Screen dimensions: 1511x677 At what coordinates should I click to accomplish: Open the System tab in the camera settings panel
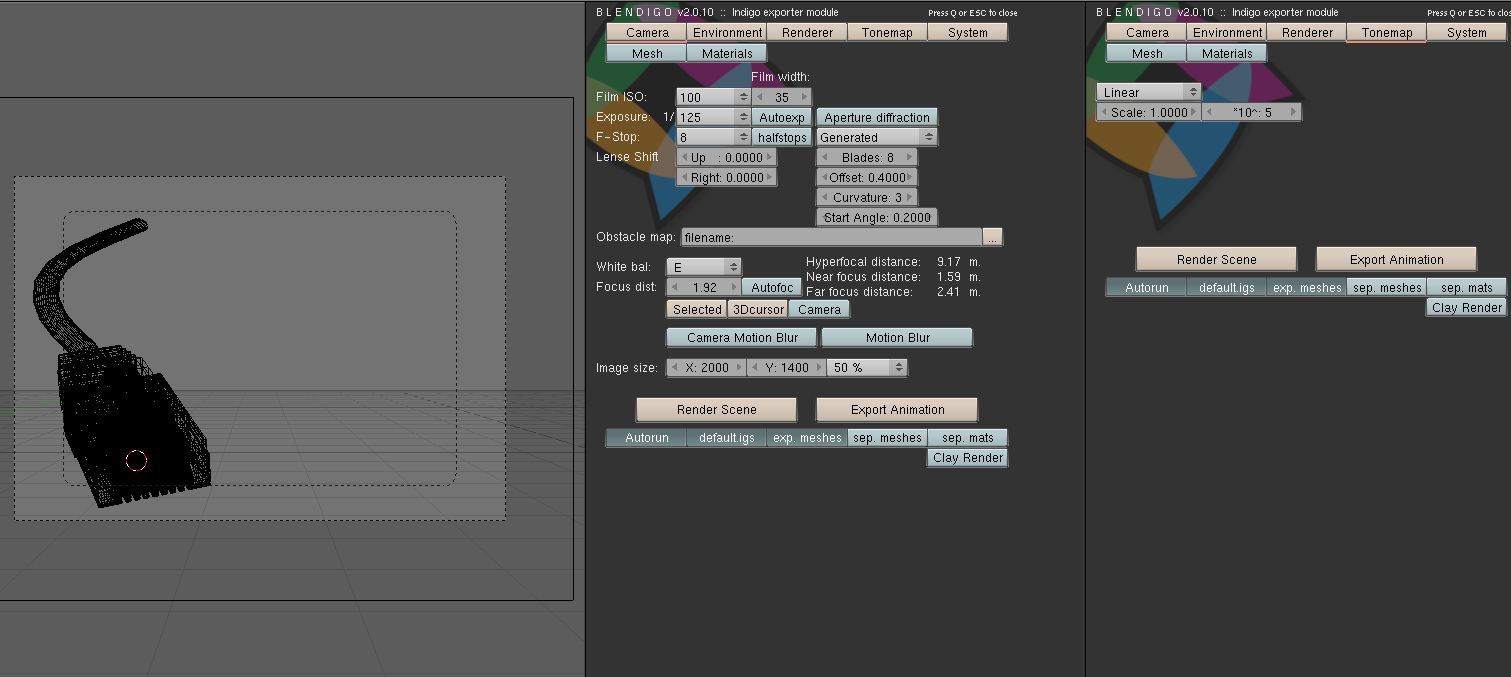pos(967,32)
